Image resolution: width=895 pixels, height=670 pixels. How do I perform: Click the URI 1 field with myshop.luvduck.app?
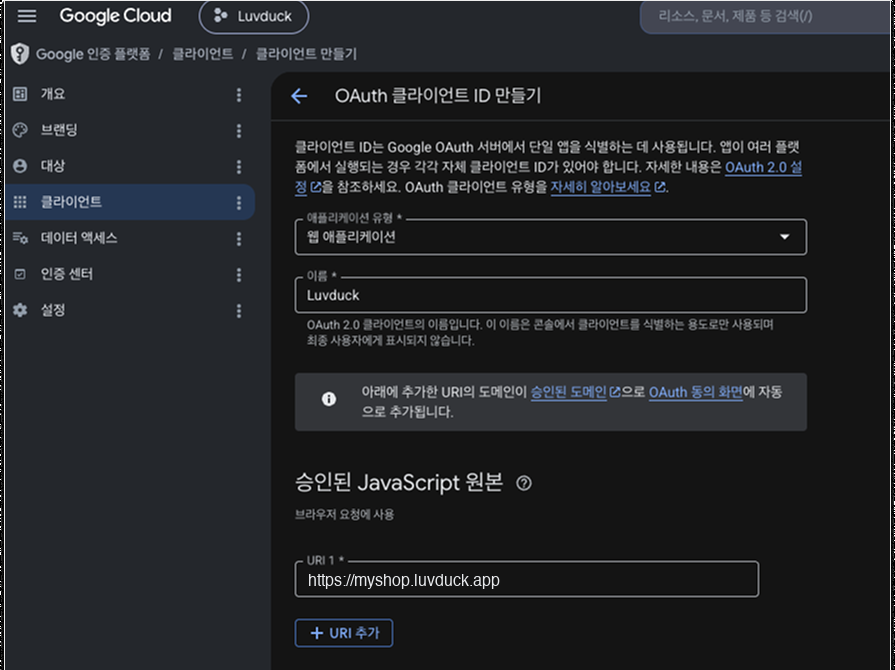click(527, 579)
